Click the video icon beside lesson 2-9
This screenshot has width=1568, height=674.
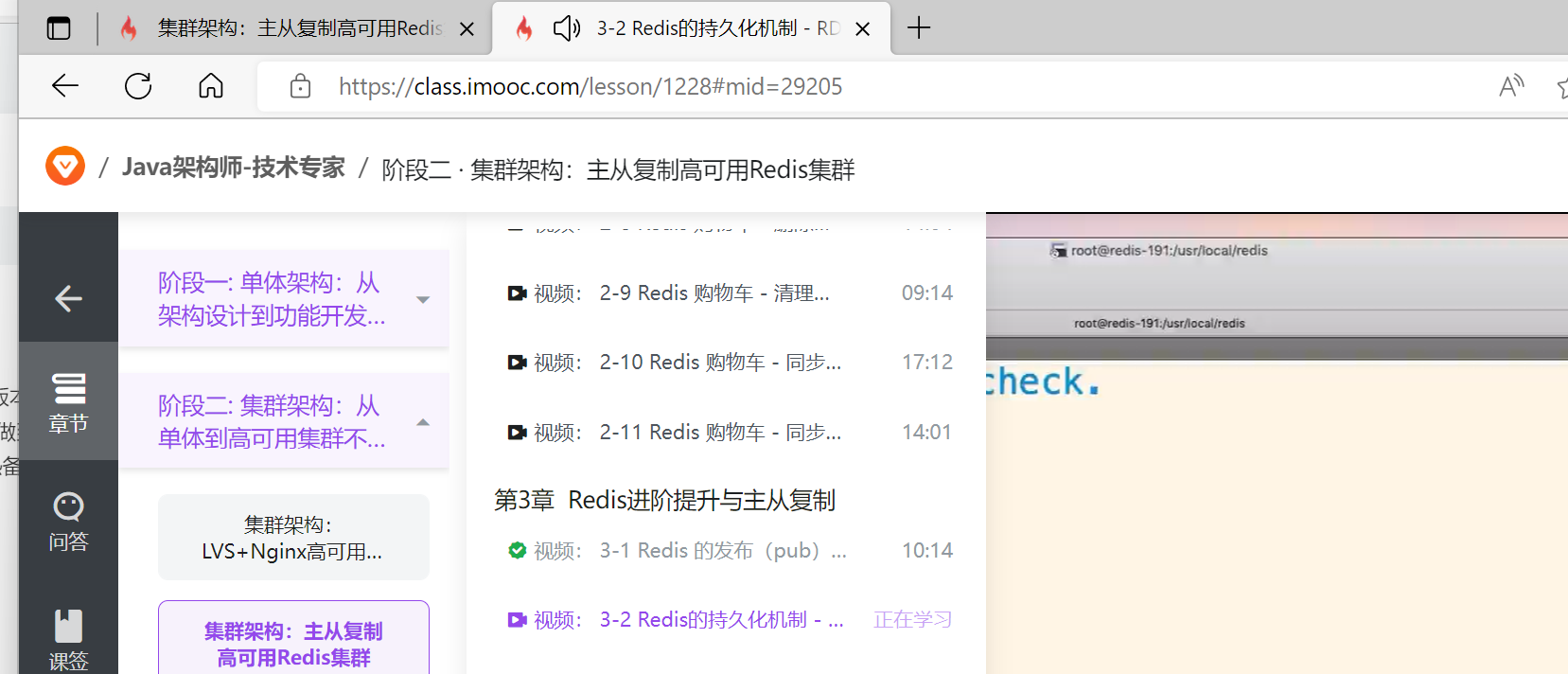point(517,293)
